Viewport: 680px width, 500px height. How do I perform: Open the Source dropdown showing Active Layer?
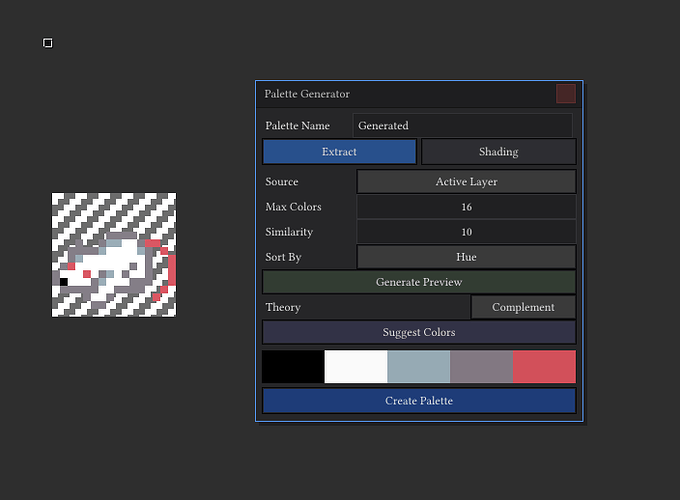click(466, 182)
